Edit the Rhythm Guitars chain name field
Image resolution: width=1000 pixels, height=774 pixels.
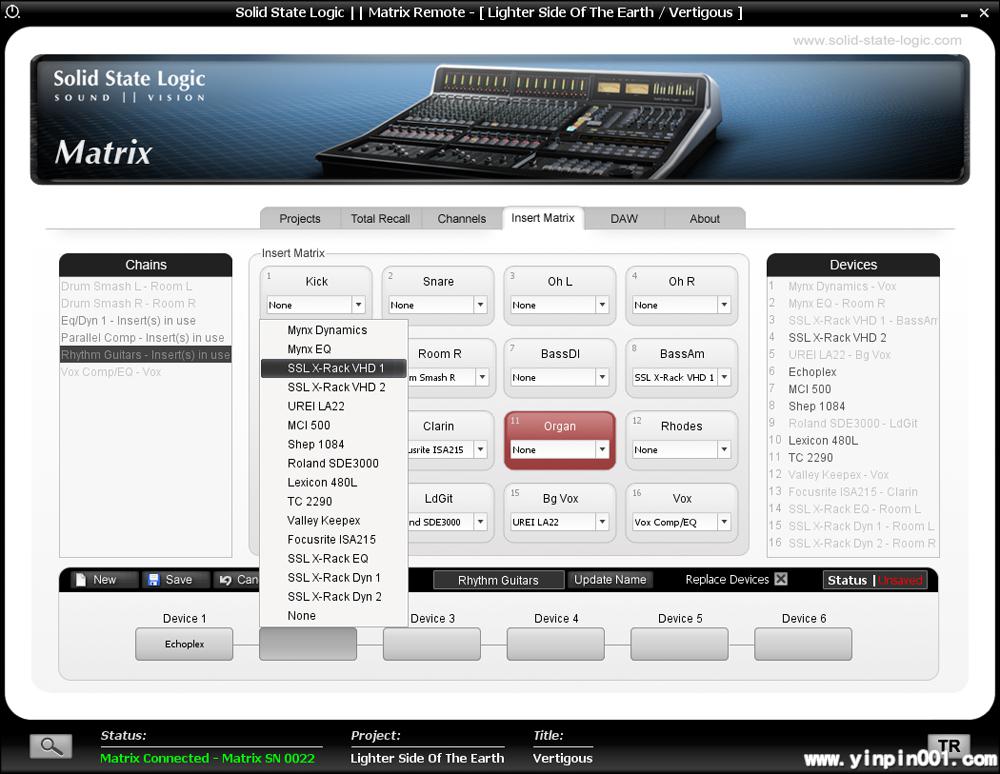498,580
